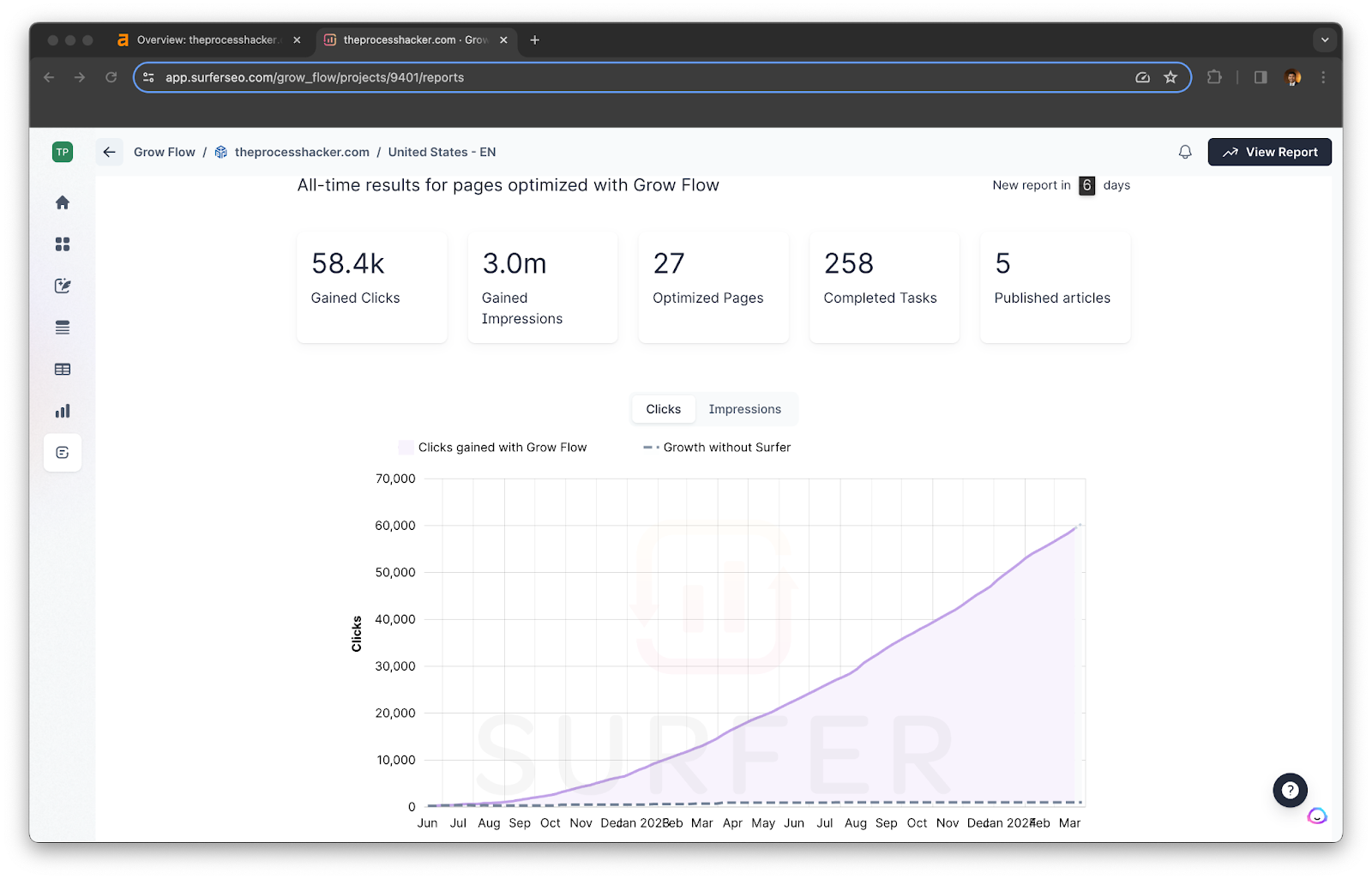
Task: Toggle Clicks gained with Grow Flow legend
Action: [x=493, y=448]
